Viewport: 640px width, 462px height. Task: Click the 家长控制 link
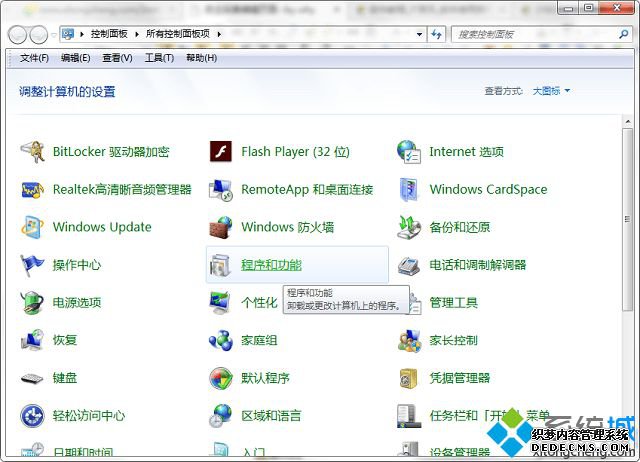(x=453, y=340)
